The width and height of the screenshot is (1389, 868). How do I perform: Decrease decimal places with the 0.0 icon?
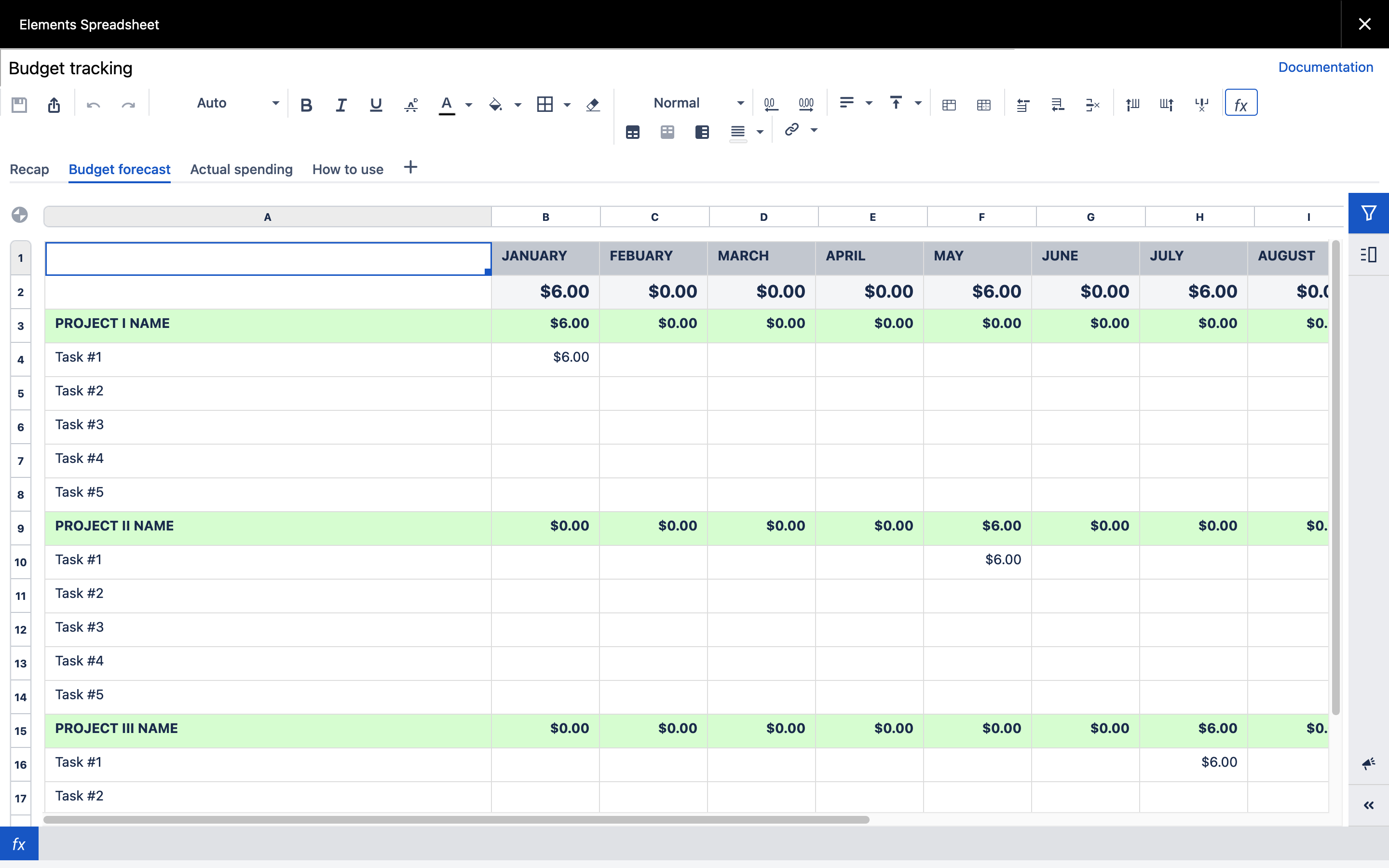[x=770, y=104]
